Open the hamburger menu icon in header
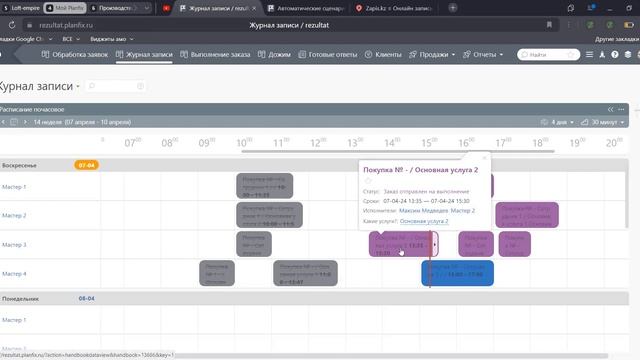Viewport: 640px width, 360px height. tap(589, 54)
